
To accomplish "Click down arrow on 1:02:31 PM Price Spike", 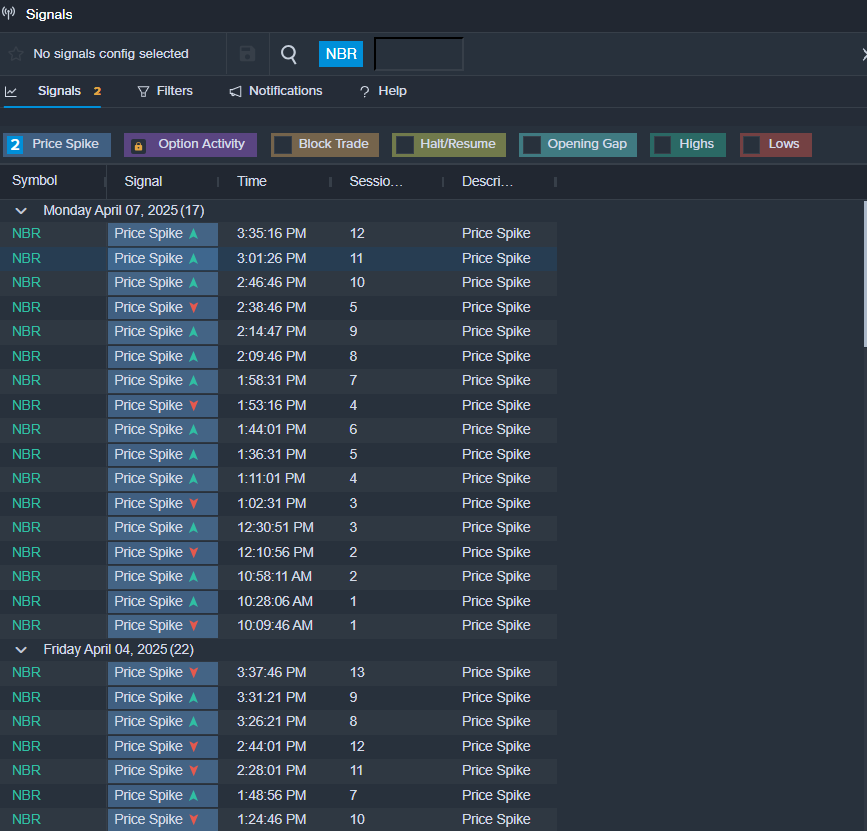I will (194, 504).
